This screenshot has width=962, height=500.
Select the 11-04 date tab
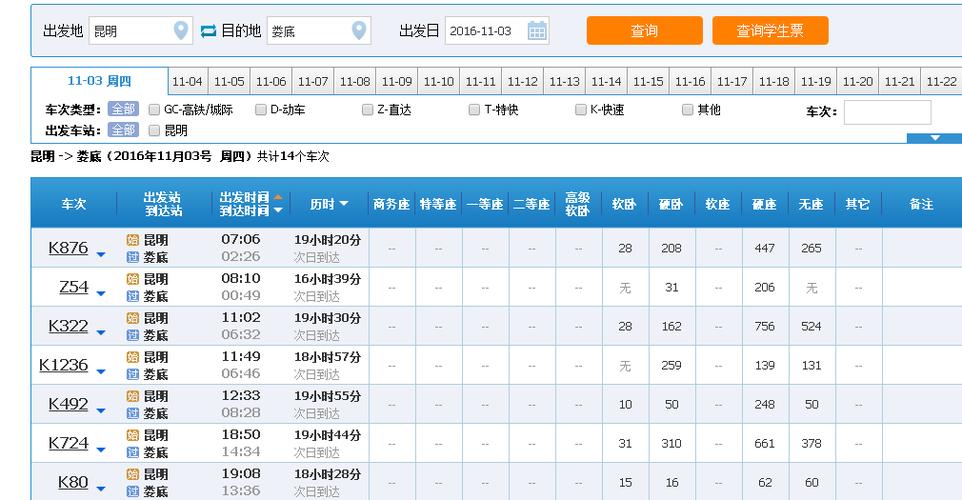point(187,82)
